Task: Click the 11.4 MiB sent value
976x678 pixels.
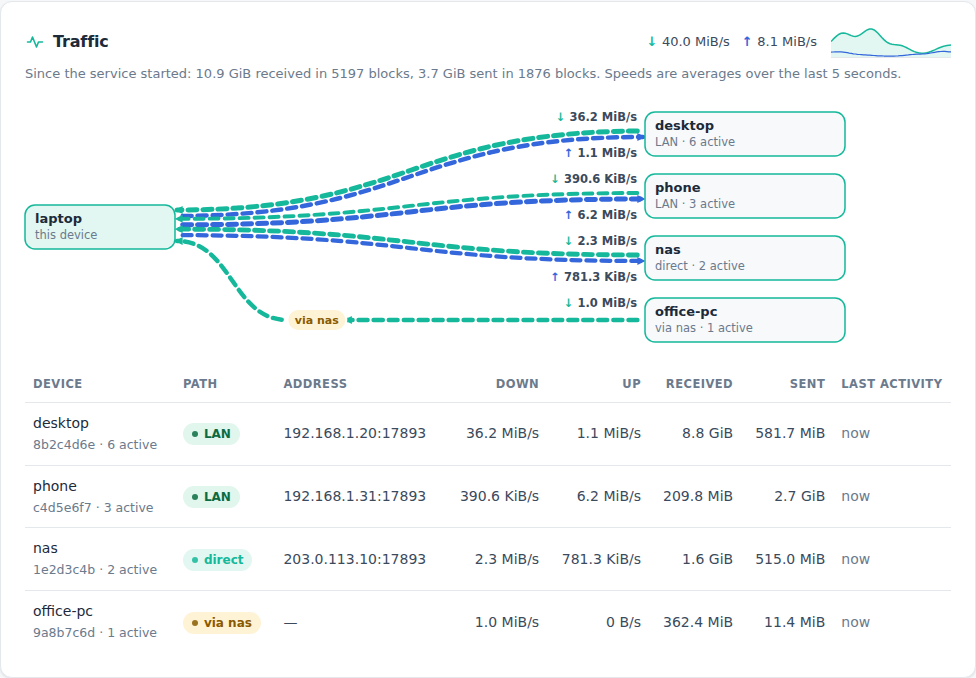Action: [794, 622]
